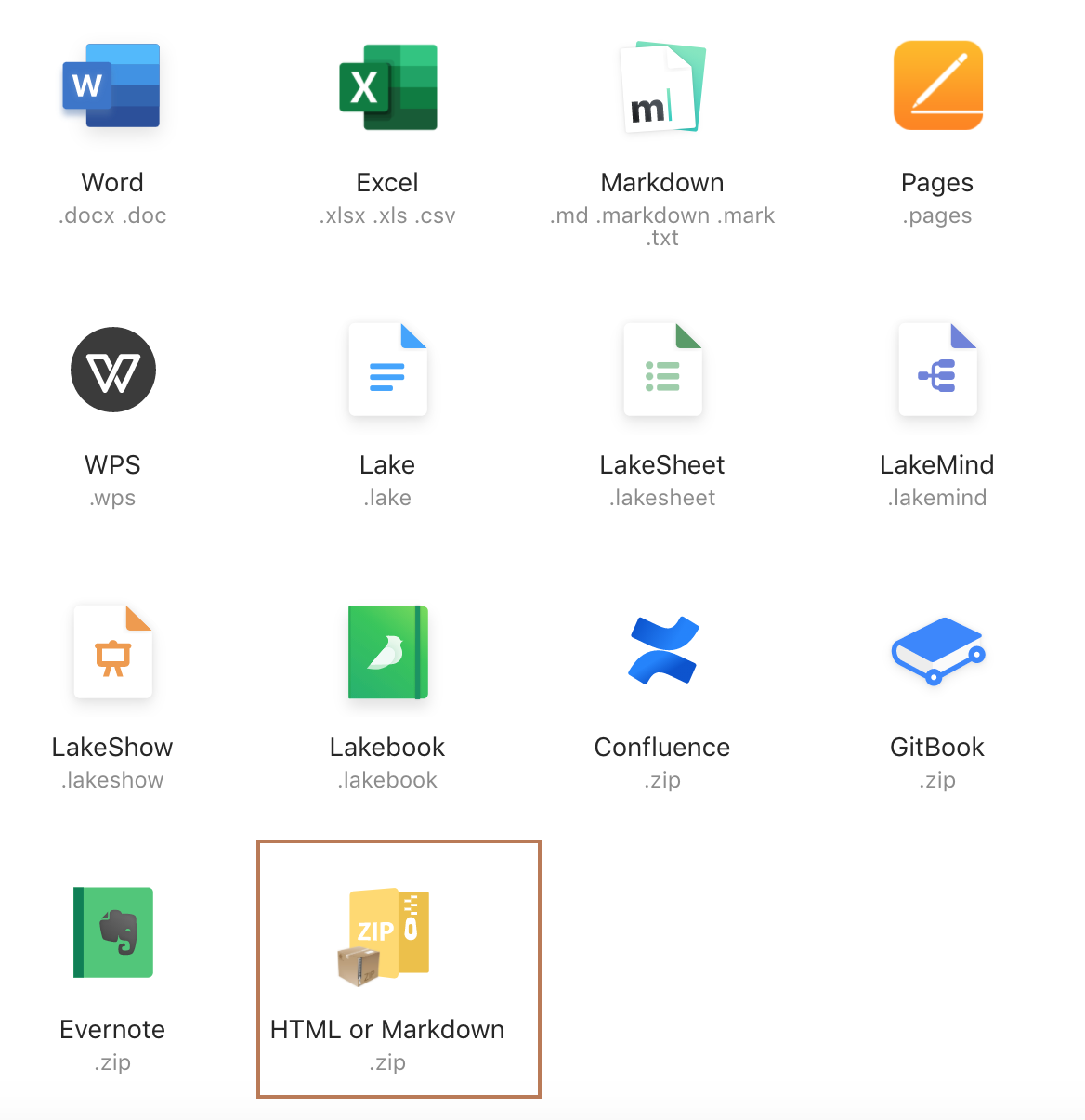
Task: Click the "WPS" label
Action: coord(112,464)
